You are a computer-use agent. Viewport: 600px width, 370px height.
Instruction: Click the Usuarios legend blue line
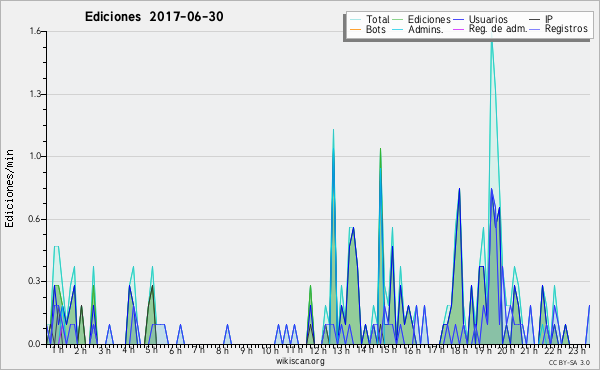click(x=458, y=20)
